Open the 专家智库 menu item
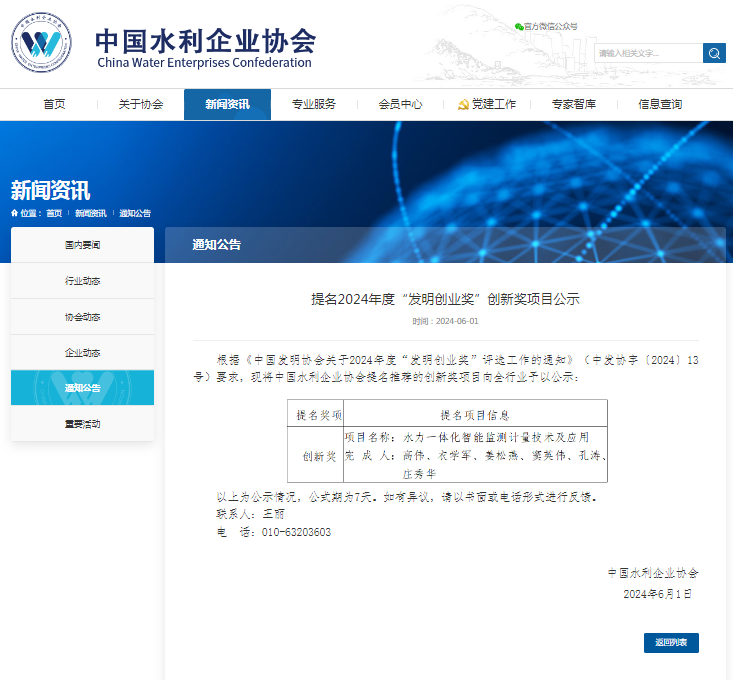The width and height of the screenshot is (733, 680). click(x=574, y=104)
